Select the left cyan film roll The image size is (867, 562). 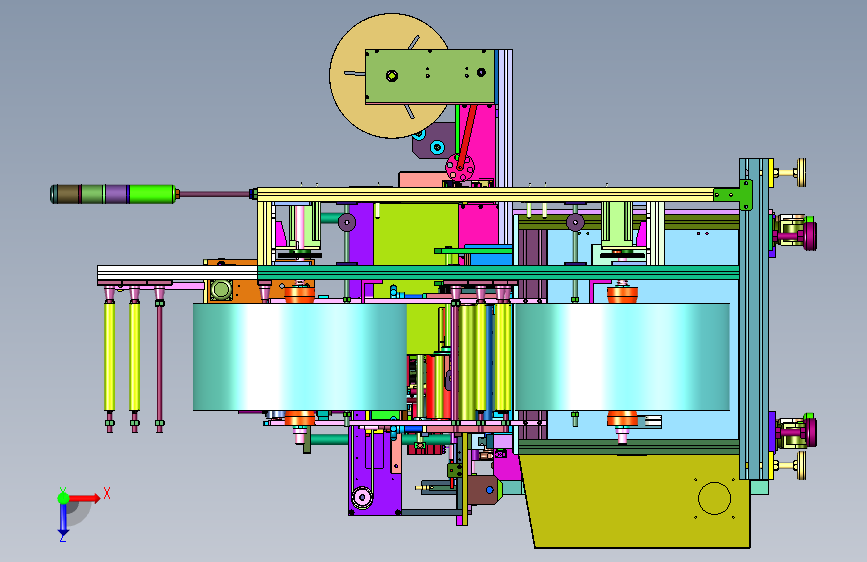pyautogui.click(x=300, y=357)
